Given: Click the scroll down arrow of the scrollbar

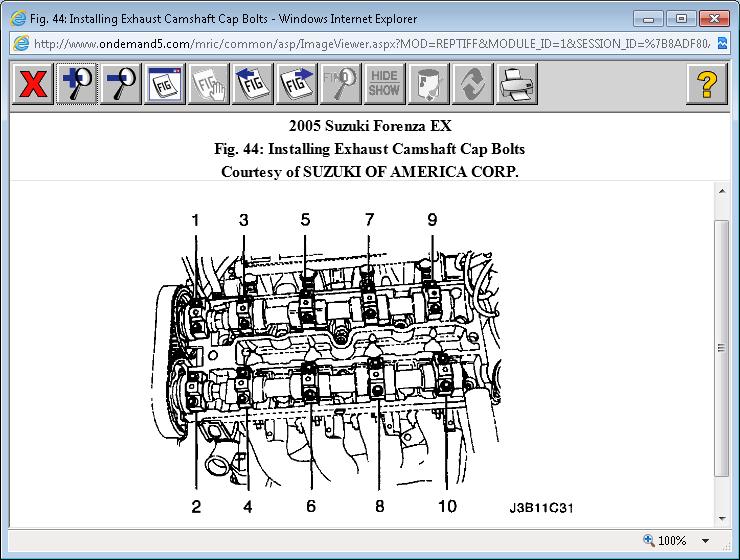Looking at the screenshot, I should tap(722, 518).
